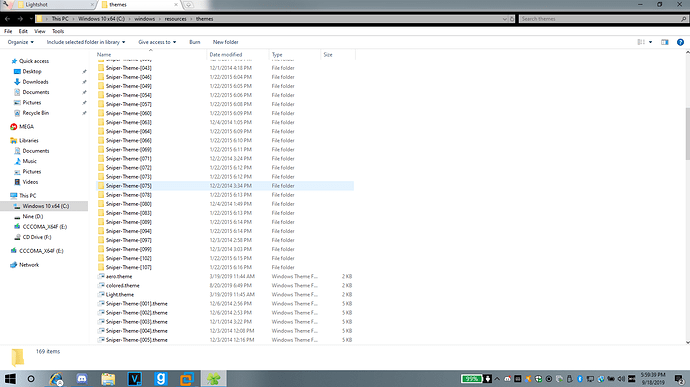690x387 pixels.
Task: Open view options dropdown arrow
Action: 650,42
